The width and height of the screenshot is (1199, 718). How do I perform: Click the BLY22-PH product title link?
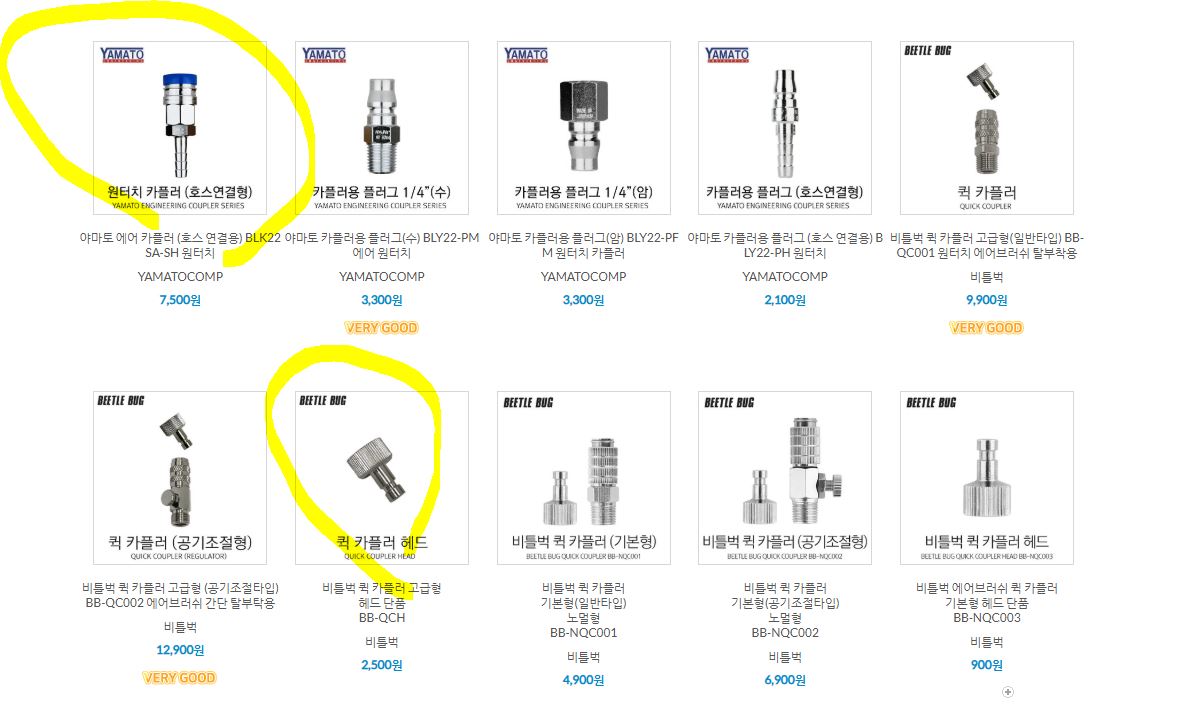[785, 245]
